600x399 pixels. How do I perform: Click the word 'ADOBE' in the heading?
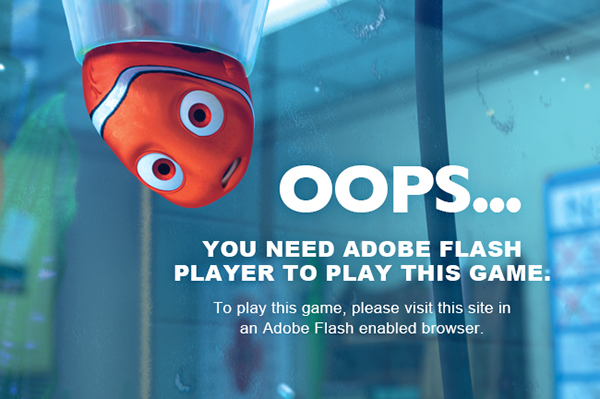[387, 249]
